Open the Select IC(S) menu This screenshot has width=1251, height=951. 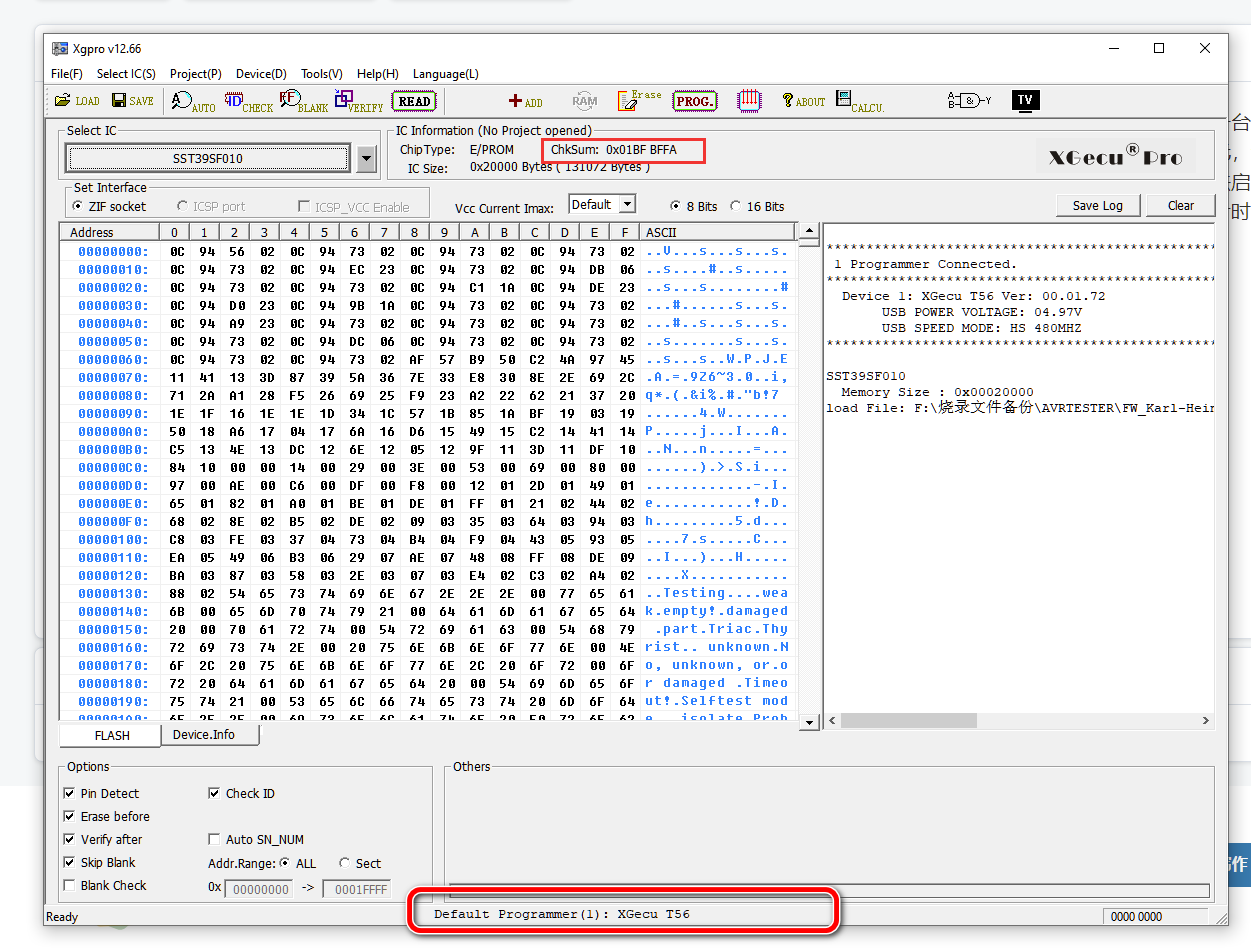[126, 74]
